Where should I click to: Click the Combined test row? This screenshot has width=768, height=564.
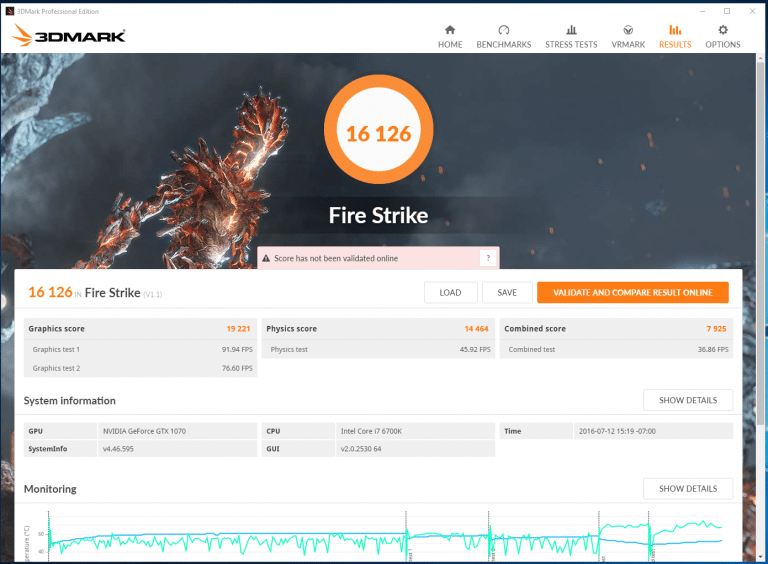[x=616, y=350]
